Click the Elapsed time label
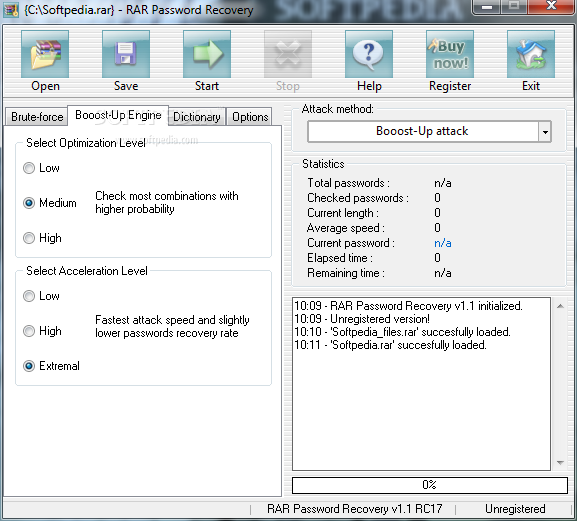Image resolution: width=577 pixels, height=521 pixels. [340, 258]
